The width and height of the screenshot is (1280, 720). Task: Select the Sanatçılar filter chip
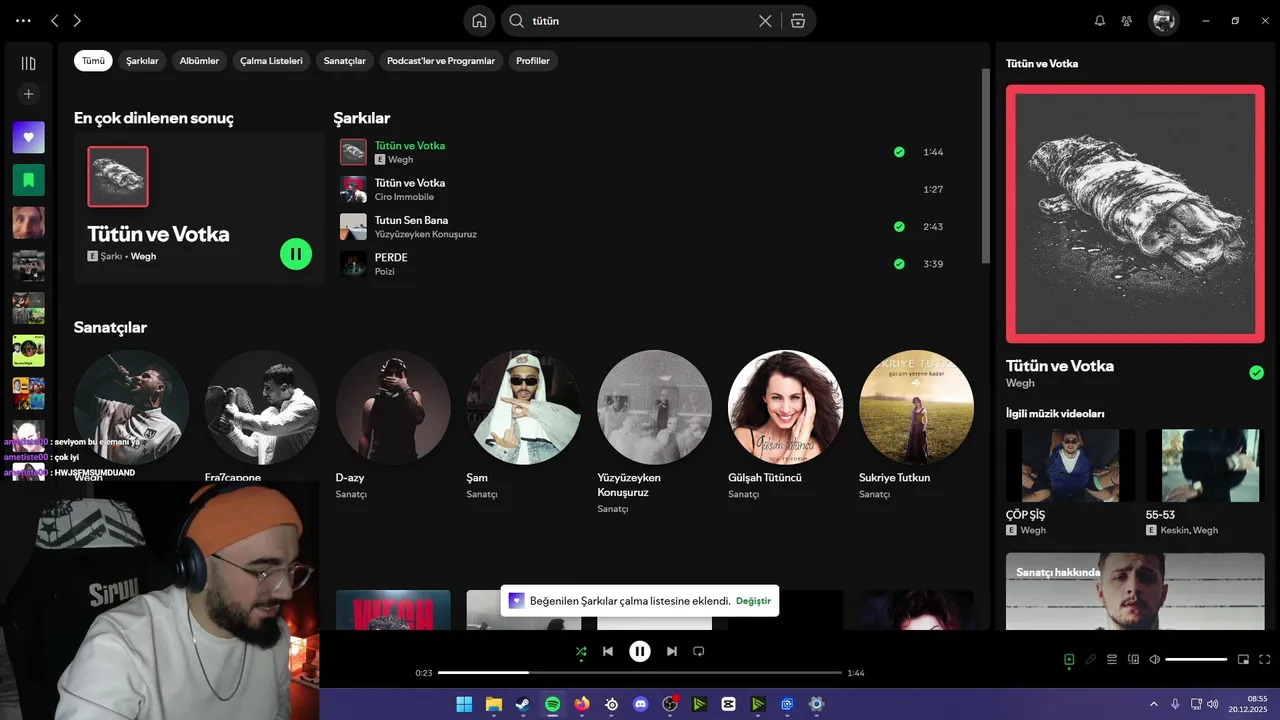click(345, 61)
